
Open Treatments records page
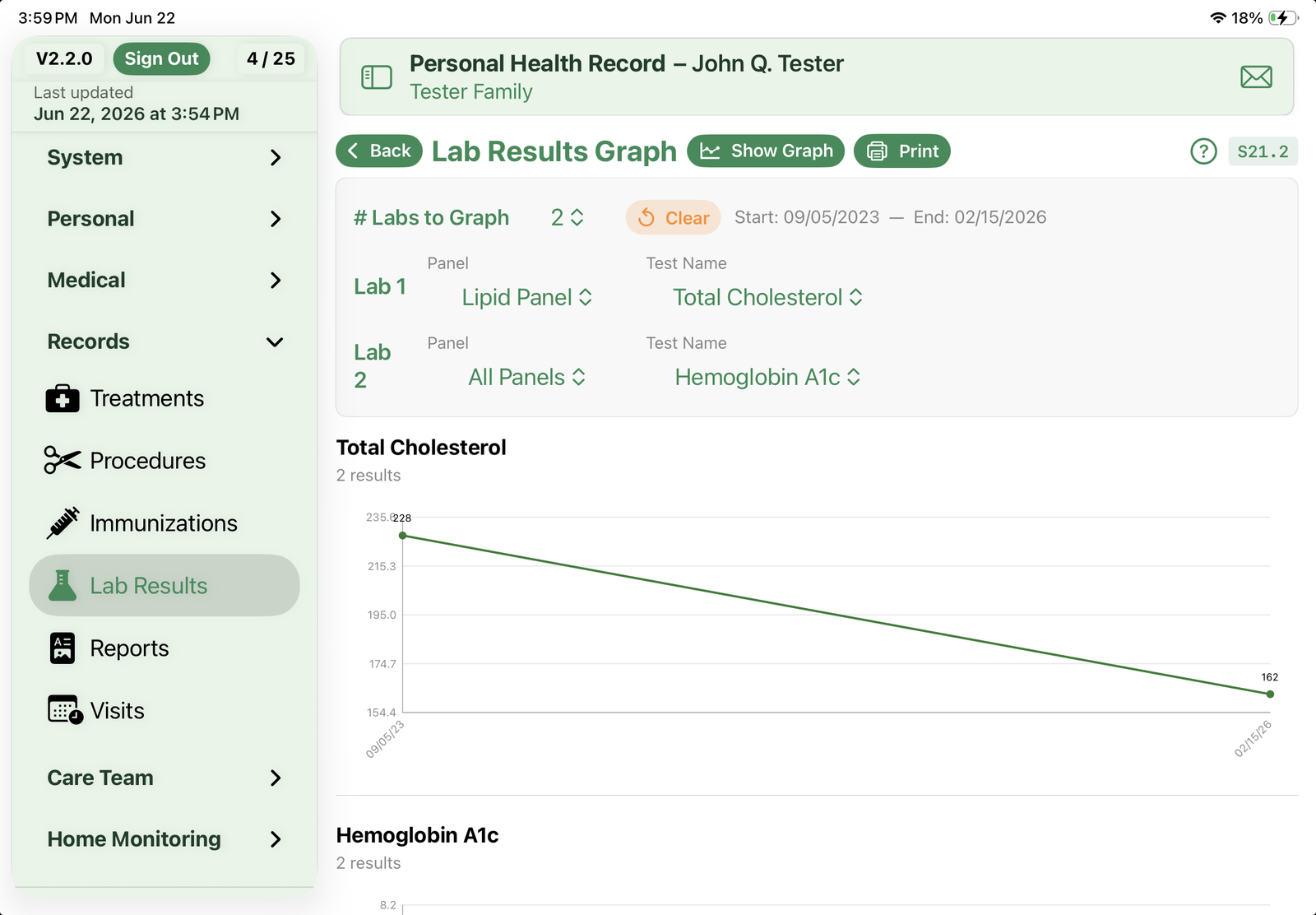164,398
